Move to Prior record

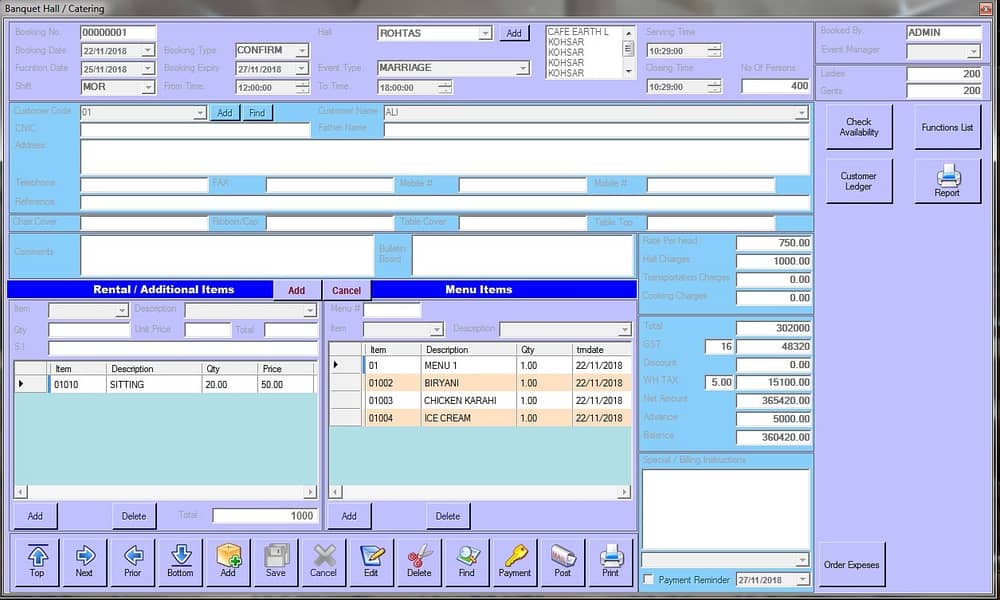(132, 562)
